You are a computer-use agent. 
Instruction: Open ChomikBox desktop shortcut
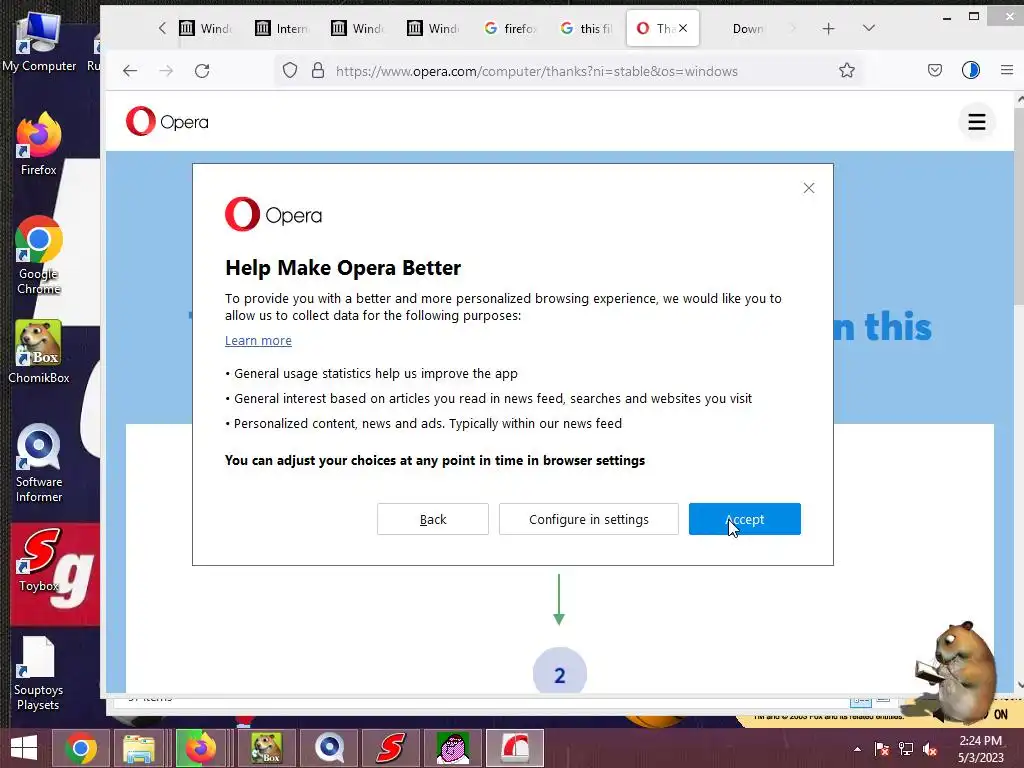coord(39,353)
